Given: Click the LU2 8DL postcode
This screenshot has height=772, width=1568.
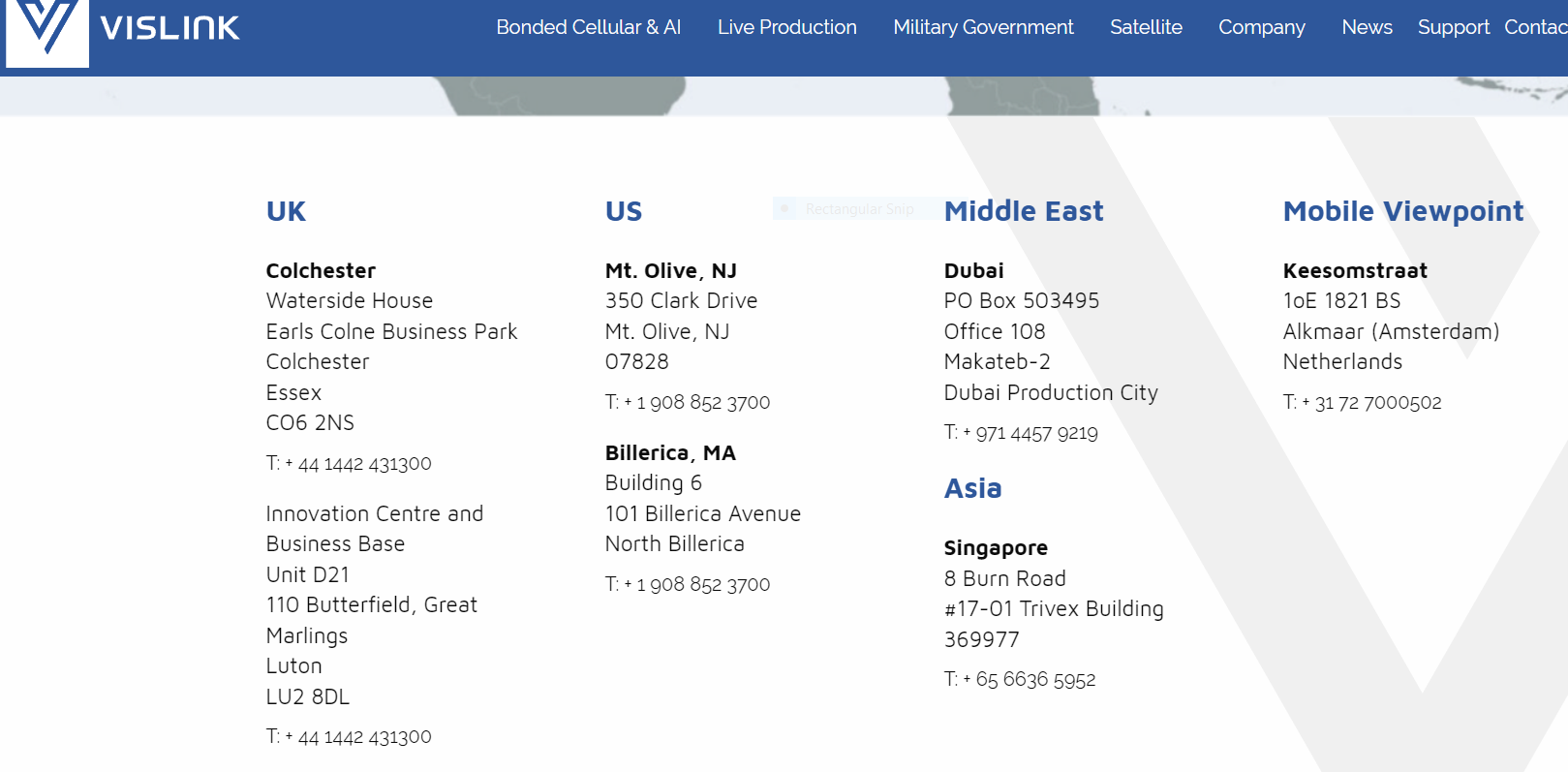Looking at the screenshot, I should [x=308, y=697].
